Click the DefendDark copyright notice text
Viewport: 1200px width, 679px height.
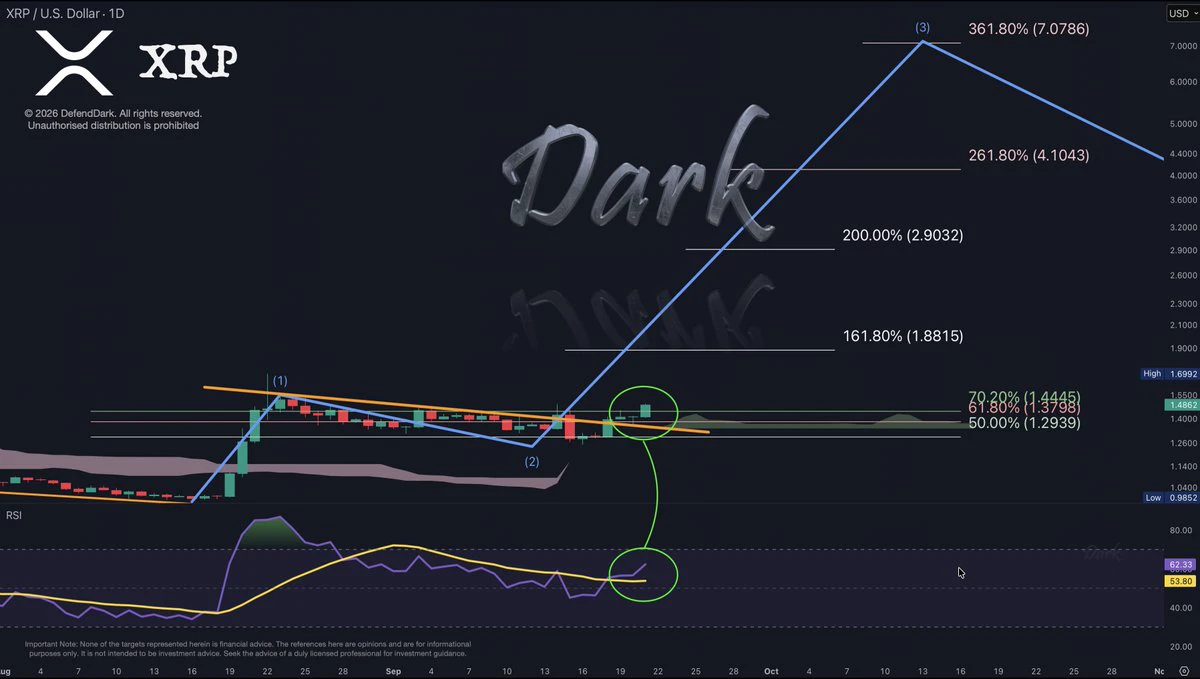(113, 119)
